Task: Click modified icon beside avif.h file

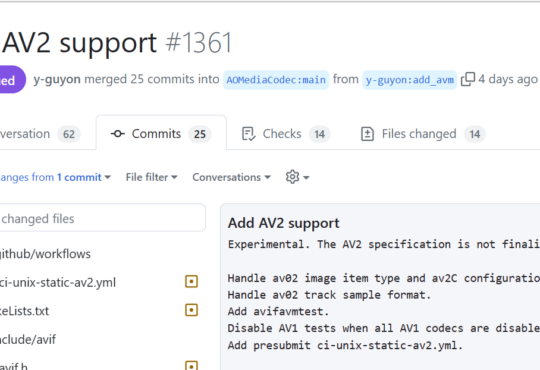Action: pos(191,365)
